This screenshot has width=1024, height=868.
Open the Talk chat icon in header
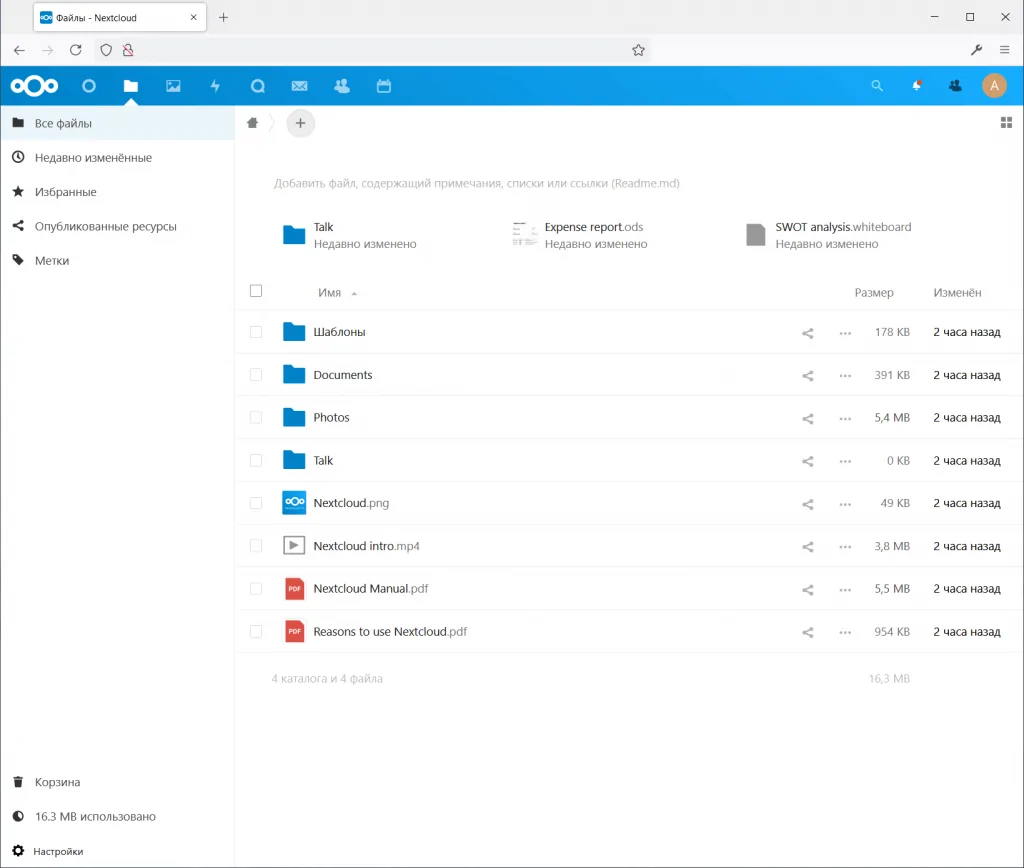pos(257,86)
